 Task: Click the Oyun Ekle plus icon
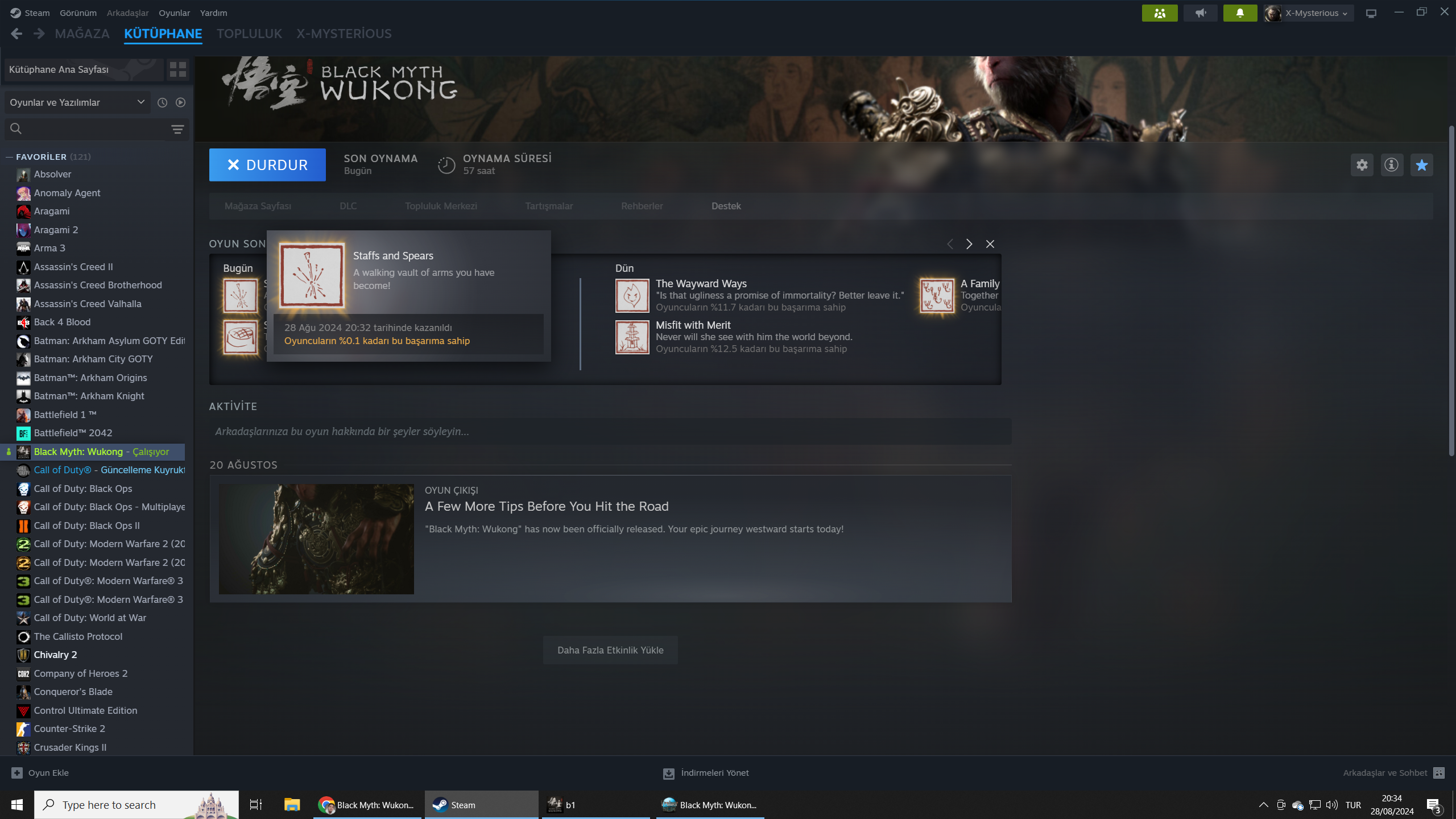[17, 773]
